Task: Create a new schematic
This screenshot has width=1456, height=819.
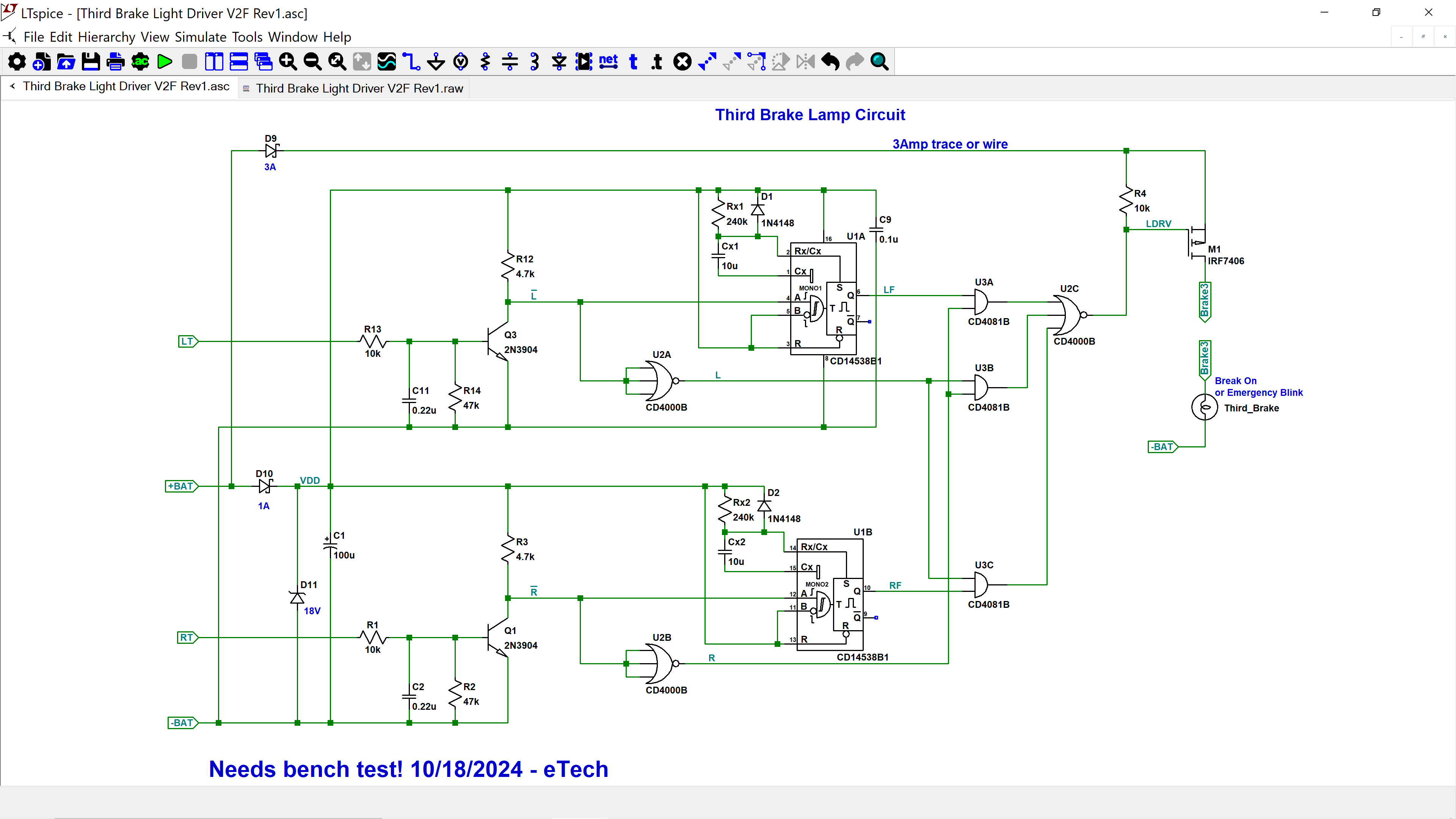Action: click(x=41, y=61)
